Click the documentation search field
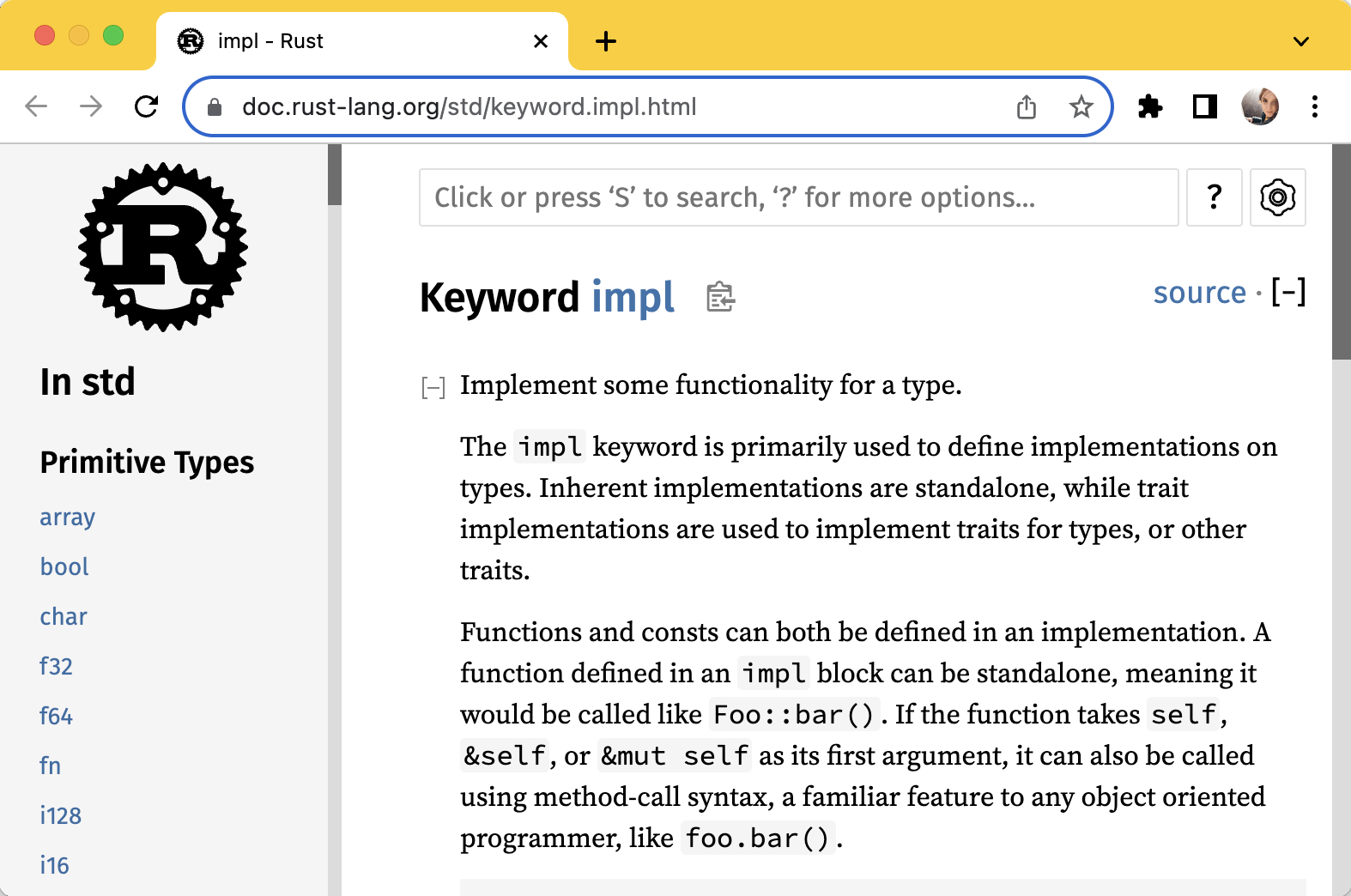 [x=798, y=197]
